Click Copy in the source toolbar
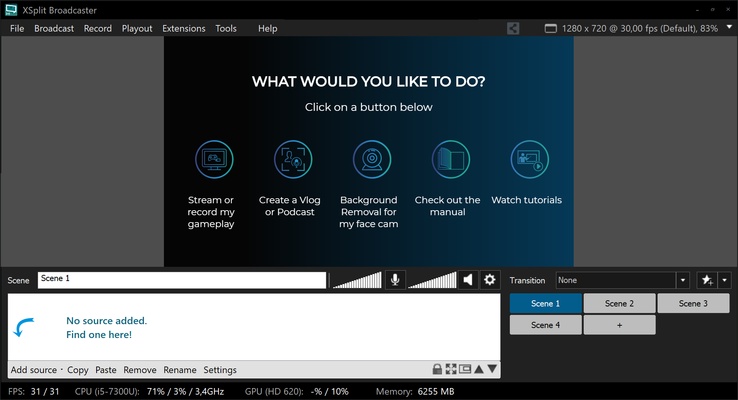738x400 pixels. 78,369
